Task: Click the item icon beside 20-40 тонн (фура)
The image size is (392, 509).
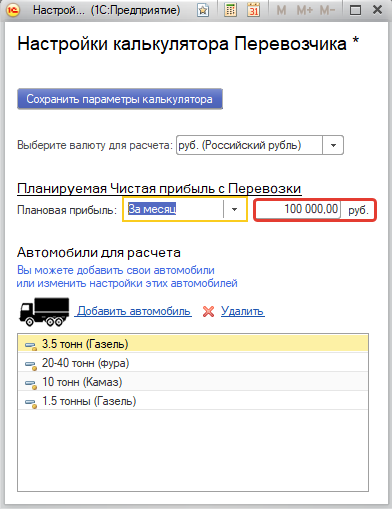Action: 31,365
